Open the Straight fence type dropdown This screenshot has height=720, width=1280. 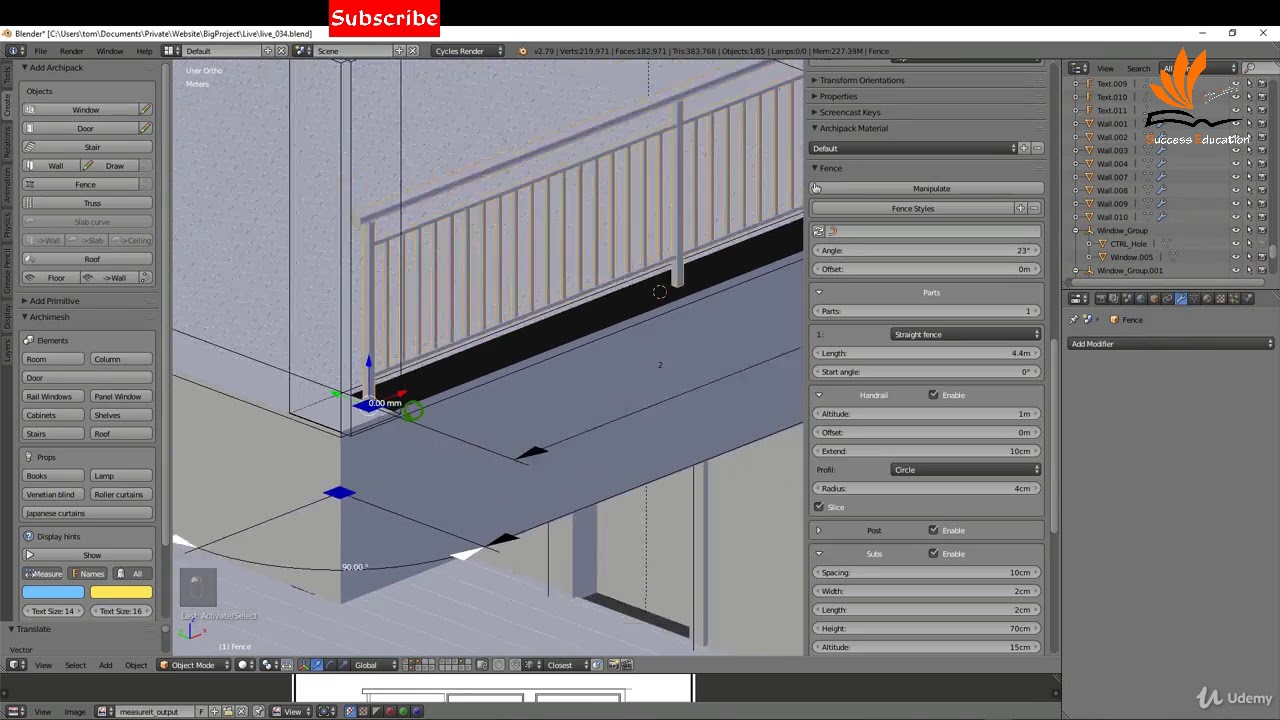[966, 334]
